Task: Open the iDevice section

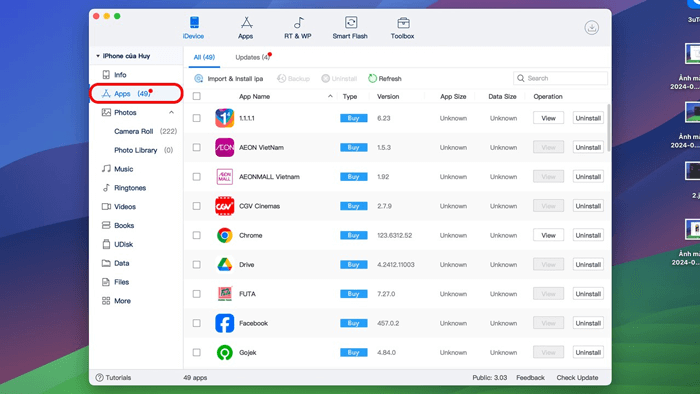Action: 193,28
